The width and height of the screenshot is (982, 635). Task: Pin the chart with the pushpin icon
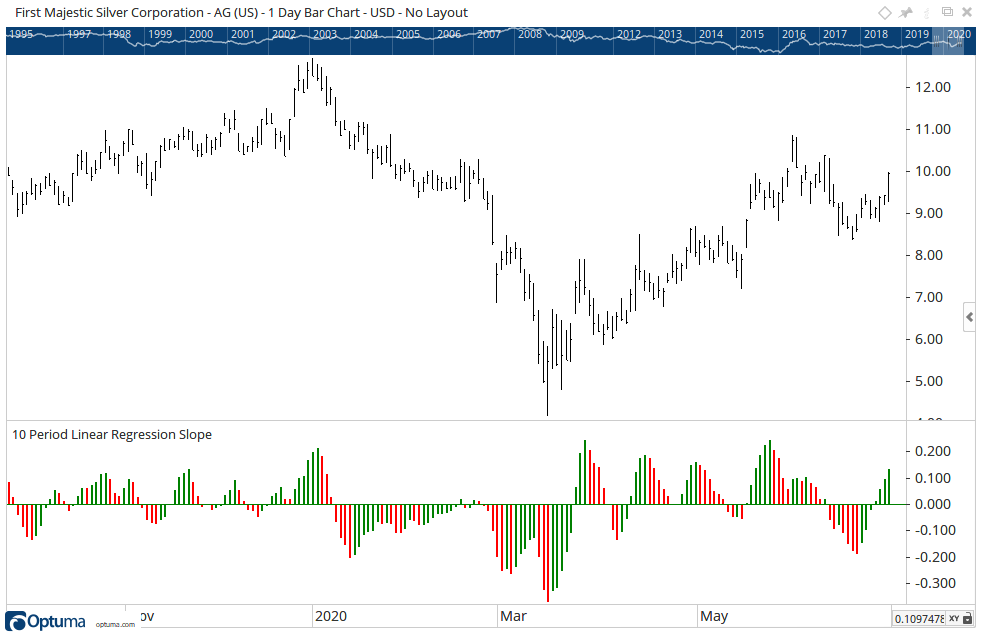tap(906, 13)
